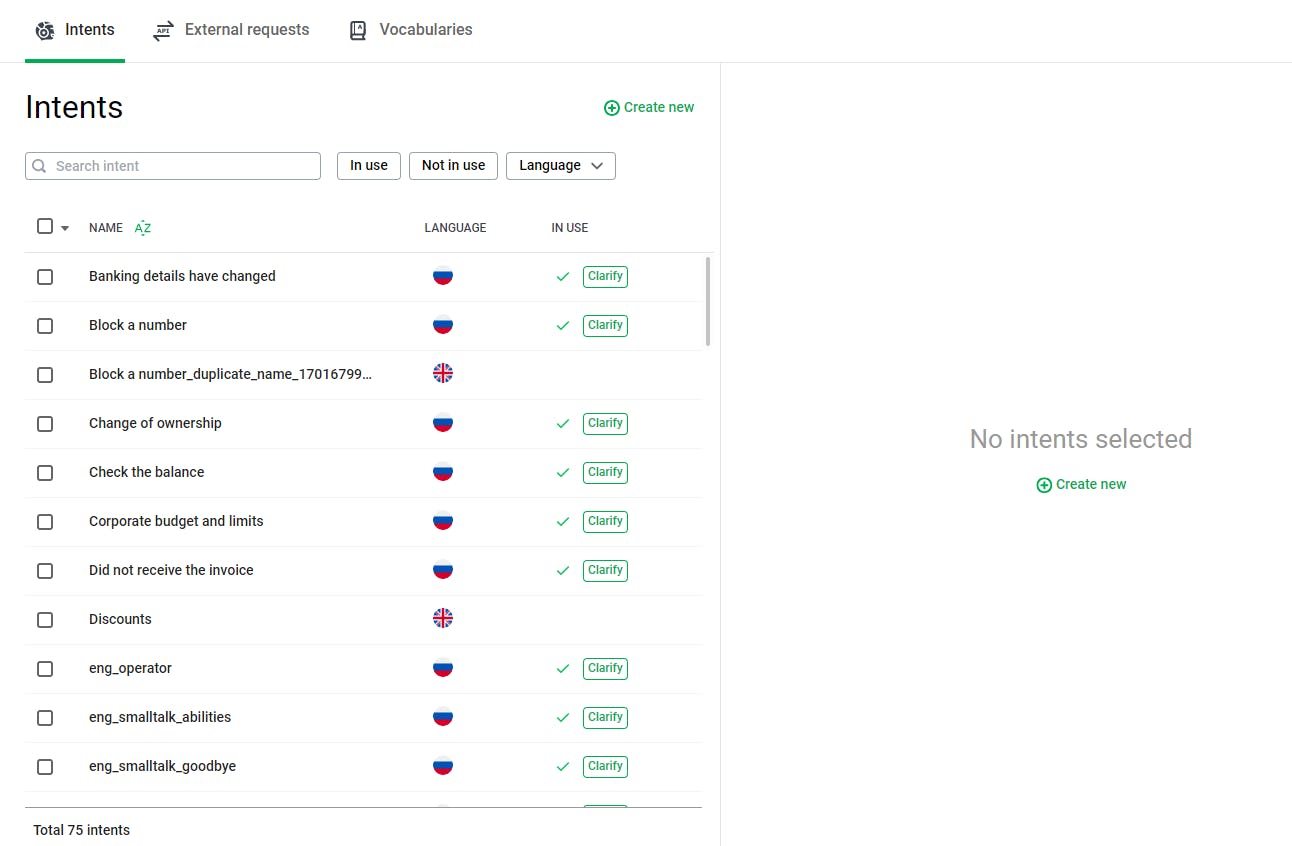Tick the checkbox for Banking details have changed

pyautogui.click(x=45, y=277)
